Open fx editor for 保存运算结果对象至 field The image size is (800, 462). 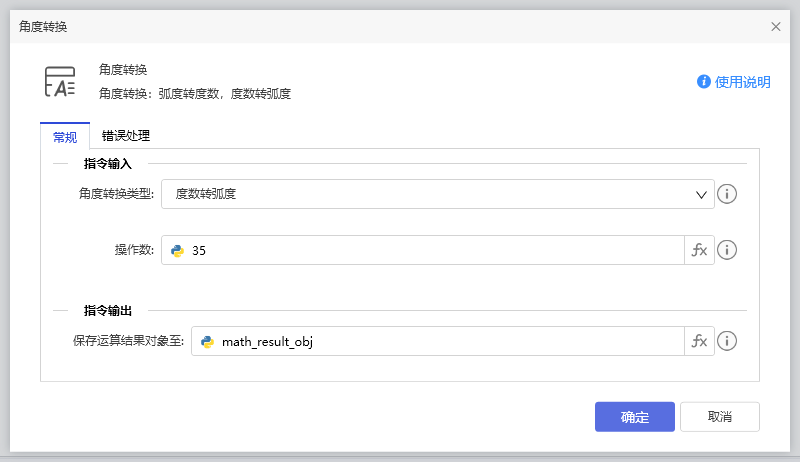click(699, 341)
